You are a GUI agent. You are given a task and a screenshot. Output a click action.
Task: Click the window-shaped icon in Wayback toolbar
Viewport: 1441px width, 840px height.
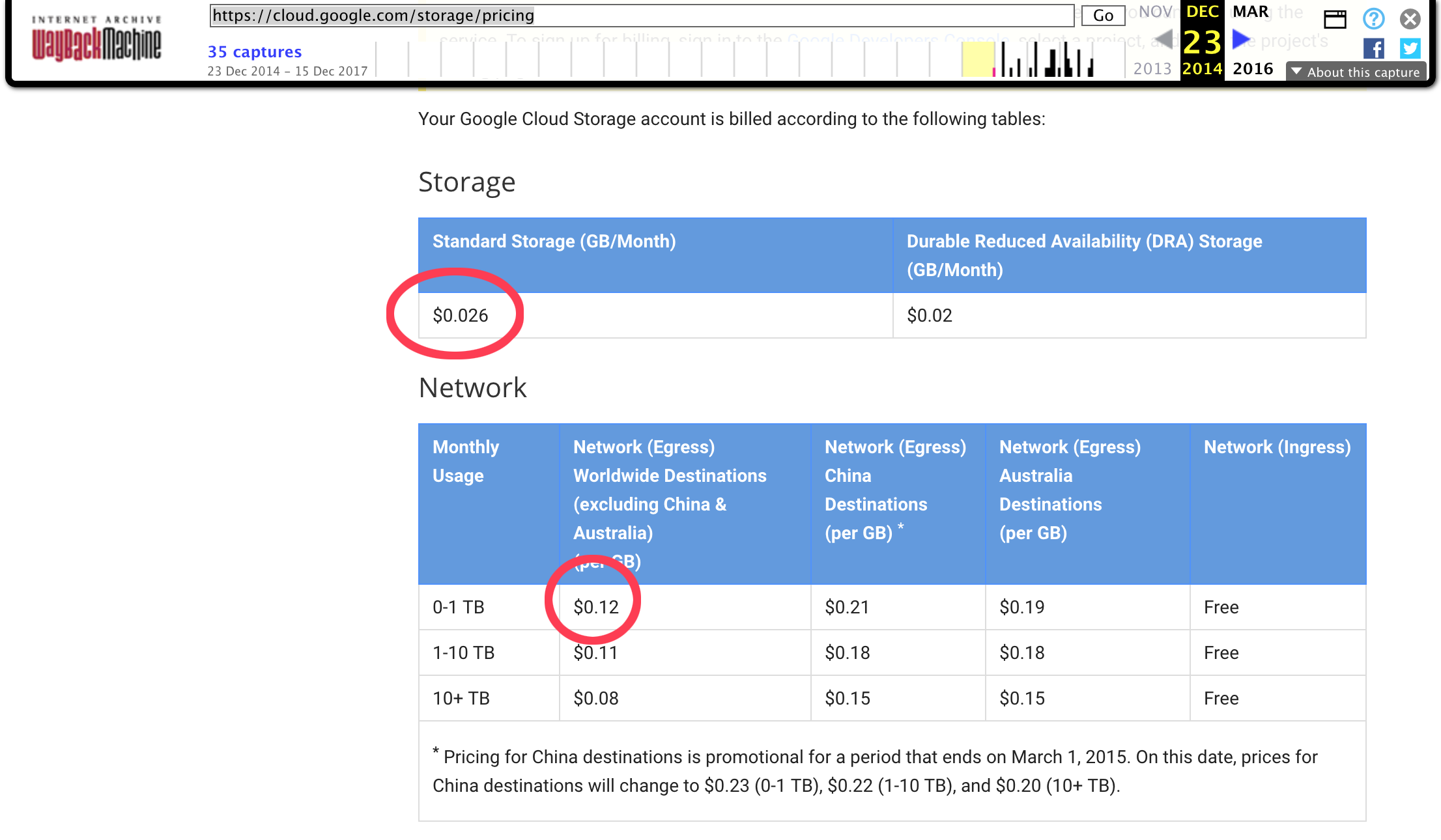pyautogui.click(x=1335, y=19)
